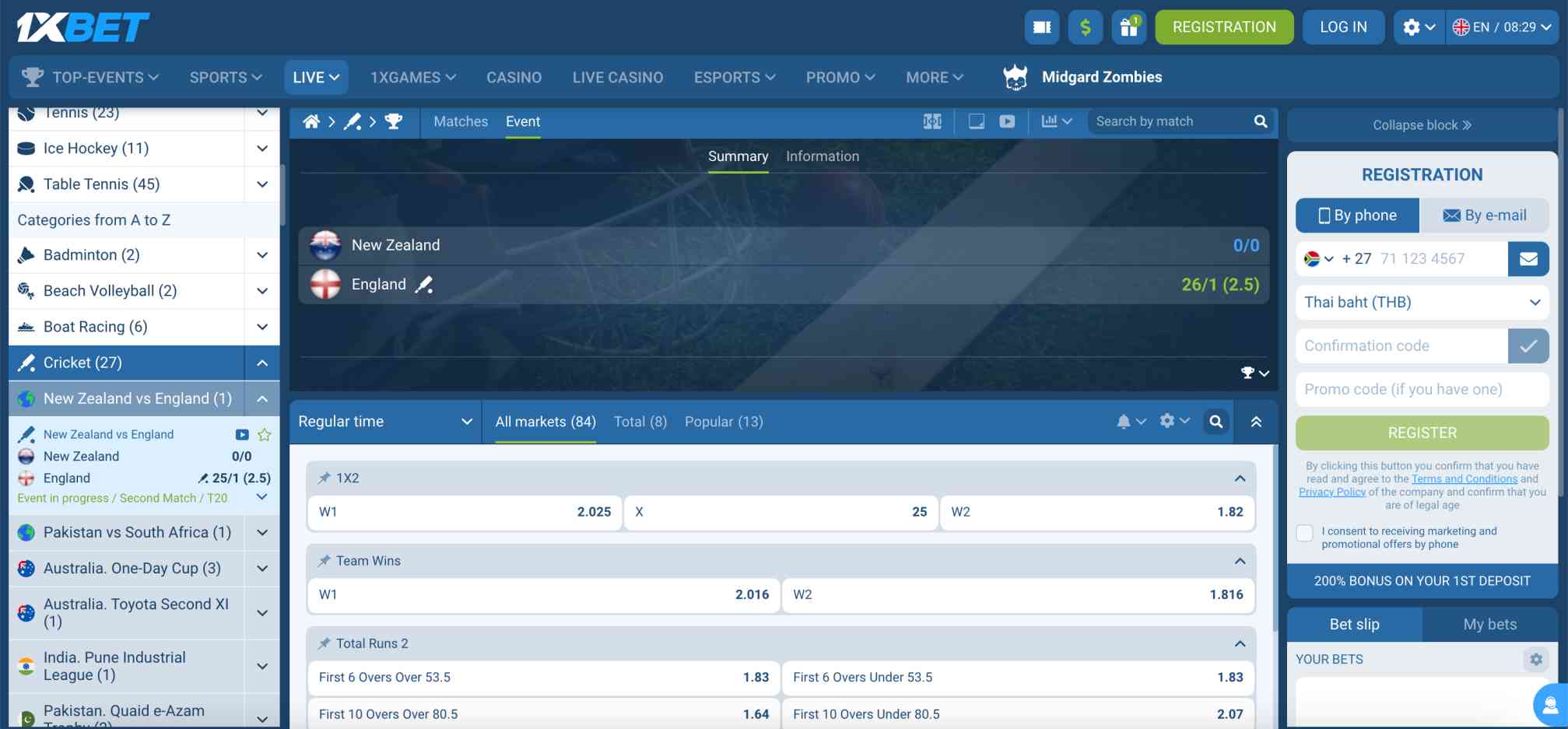Switch to the Information tab of the match
The width and height of the screenshot is (1568, 729).
[822, 156]
